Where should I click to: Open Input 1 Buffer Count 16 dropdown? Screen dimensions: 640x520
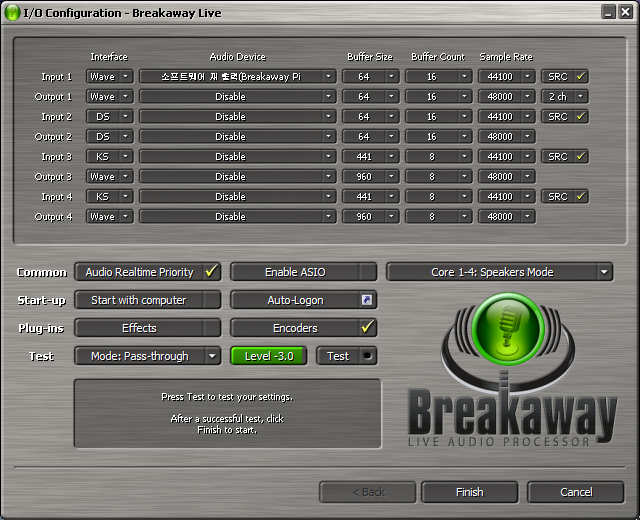(x=438, y=76)
